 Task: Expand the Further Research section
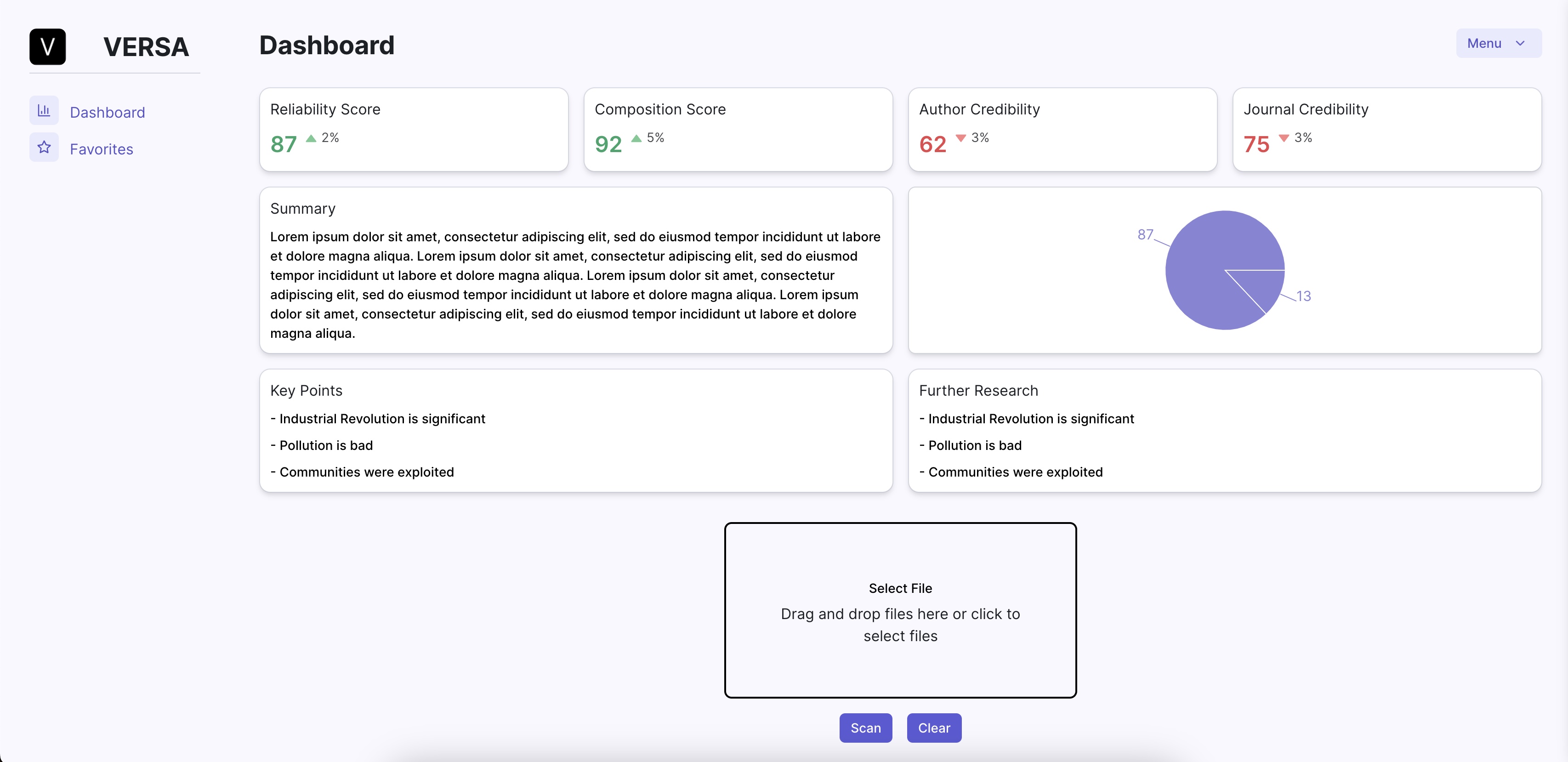click(977, 390)
